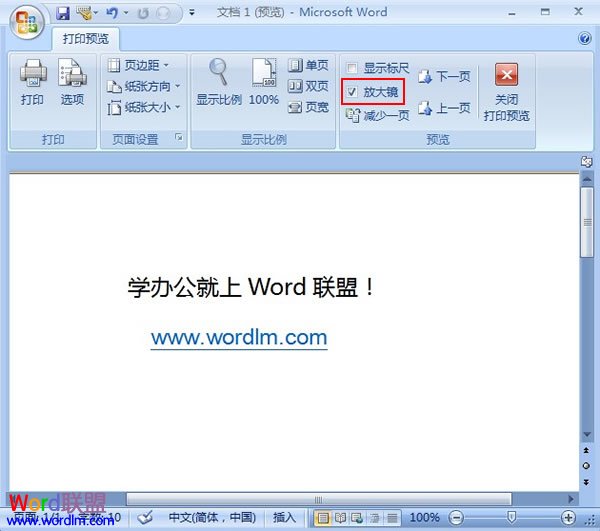
Task: Open Customize Quick Access Toolbar dropdown
Action: [192, 13]
